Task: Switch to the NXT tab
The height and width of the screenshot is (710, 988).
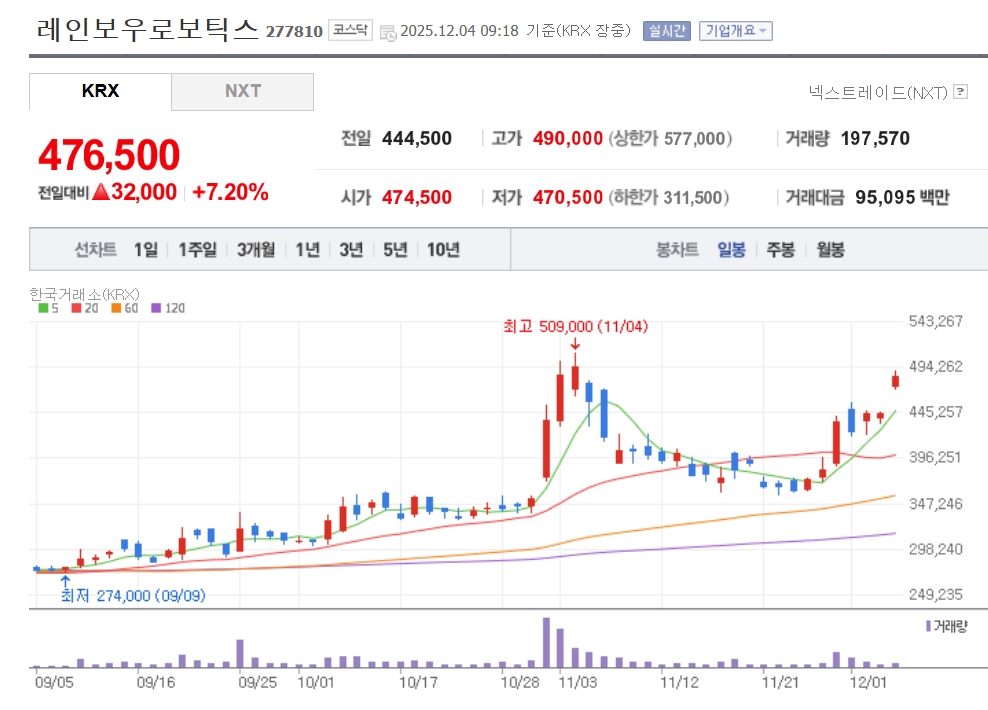Action: (x=242, y=91)
